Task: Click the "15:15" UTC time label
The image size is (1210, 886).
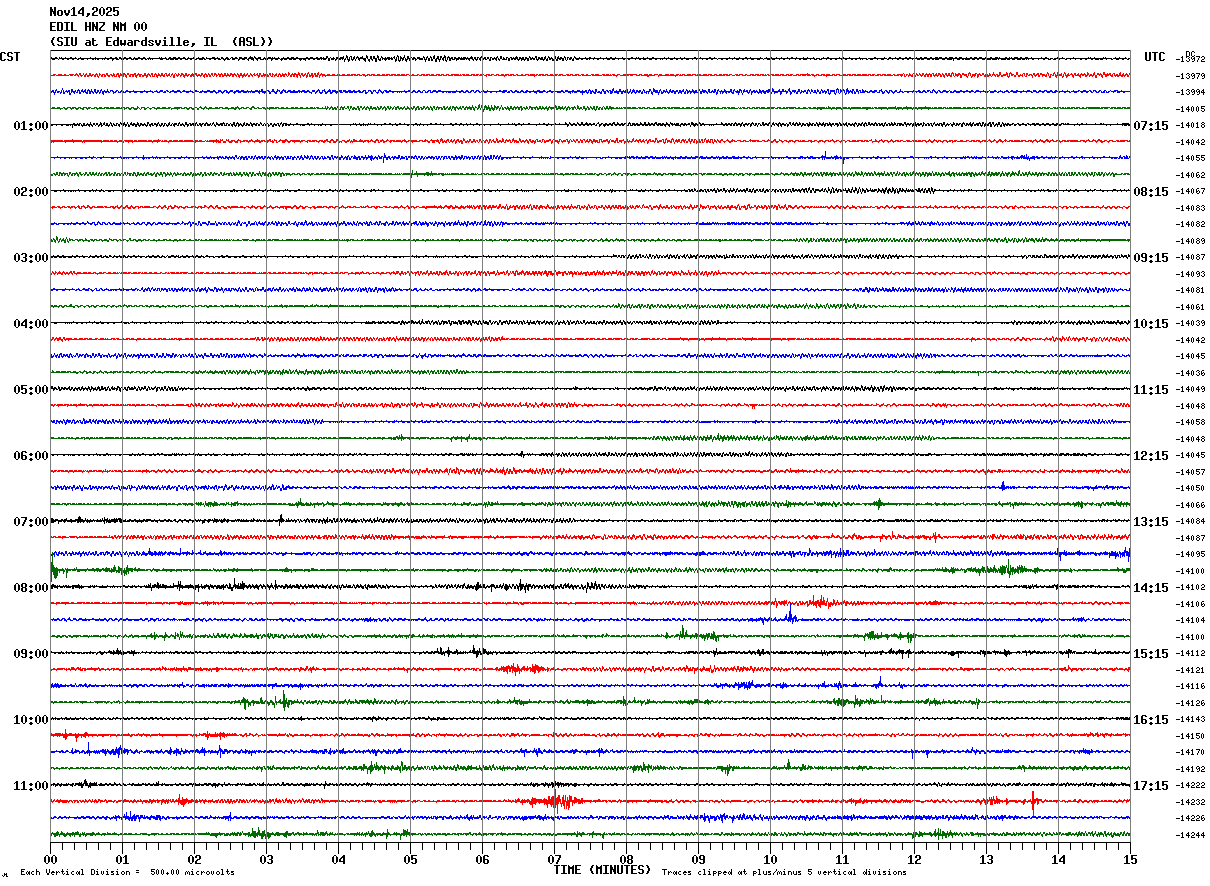Action: pos(1151,654)
